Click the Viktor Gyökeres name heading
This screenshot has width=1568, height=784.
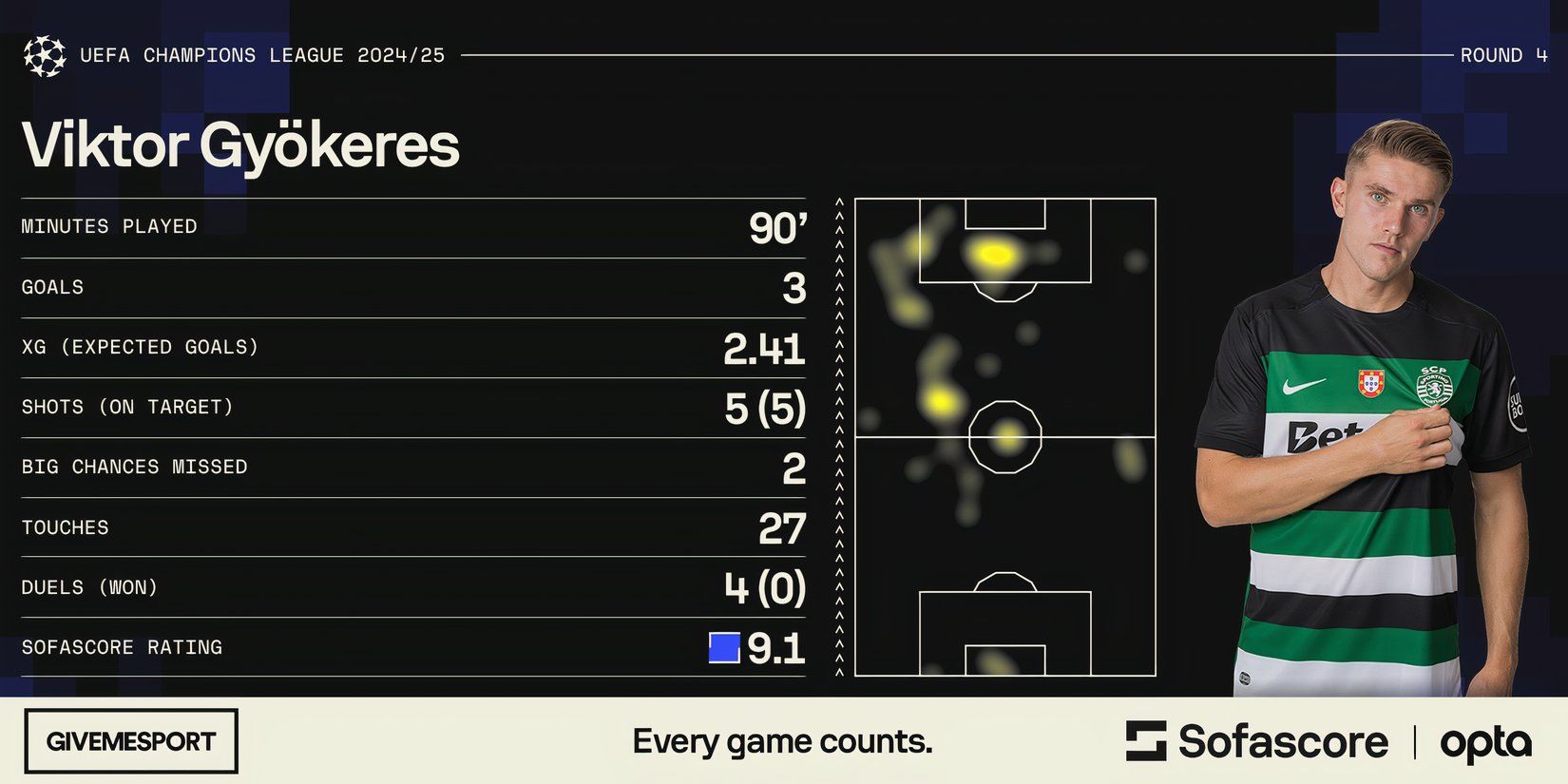click(240, 145)
